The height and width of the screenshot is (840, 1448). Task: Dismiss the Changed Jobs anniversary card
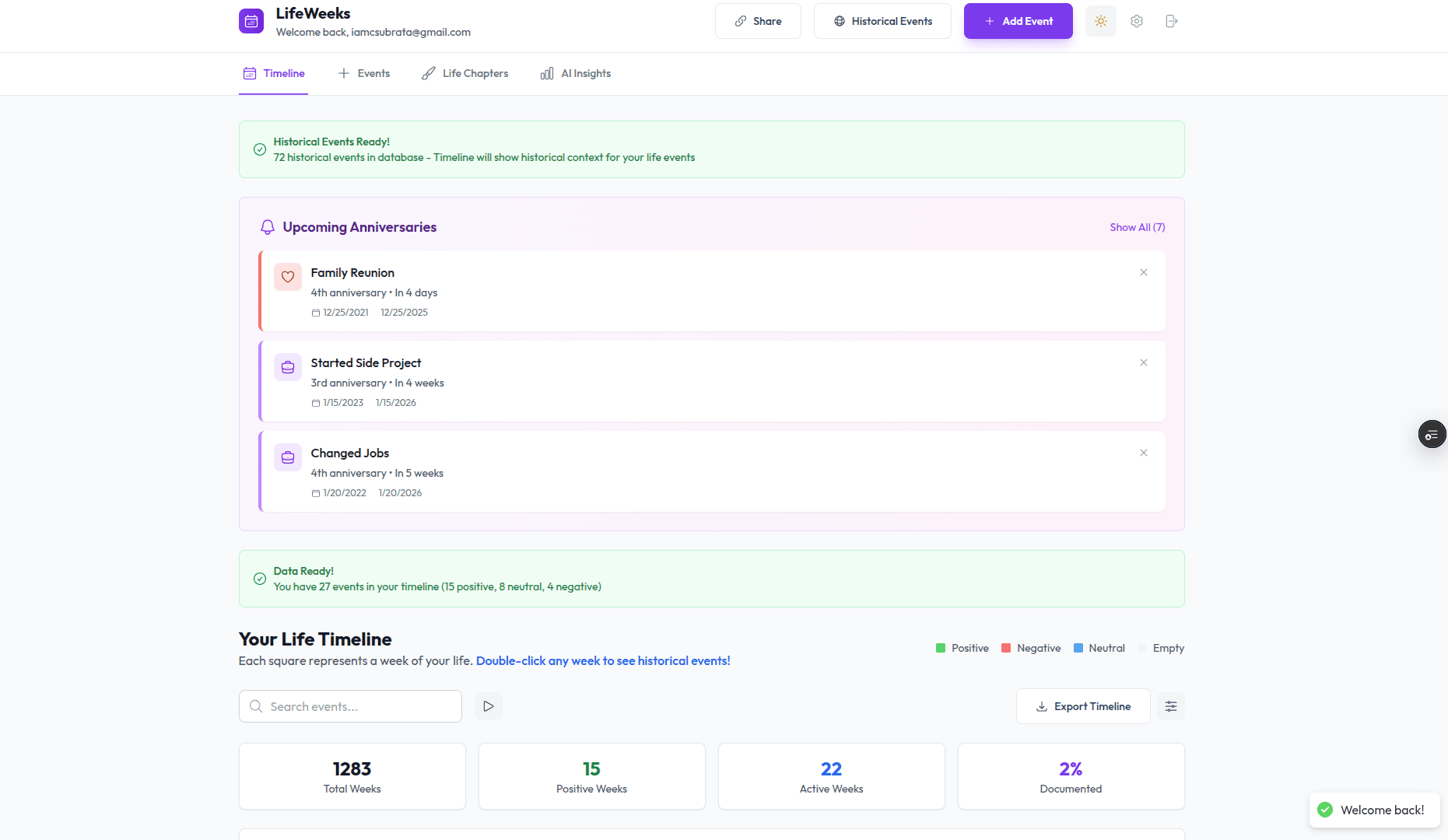(1143, 453)
